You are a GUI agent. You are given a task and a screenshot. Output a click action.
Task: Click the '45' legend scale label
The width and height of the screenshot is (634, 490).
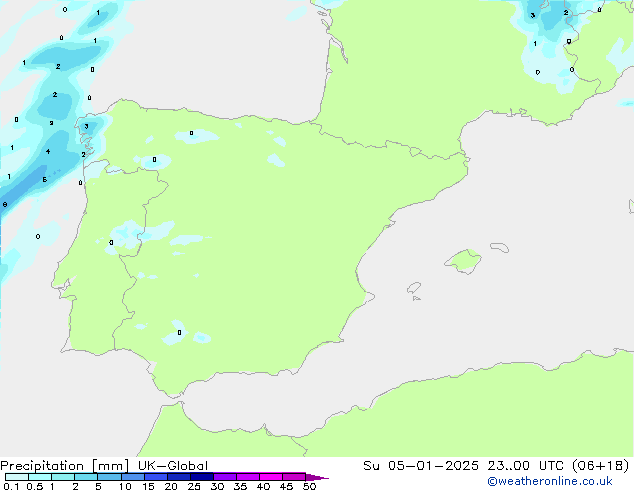coord(286,486)
